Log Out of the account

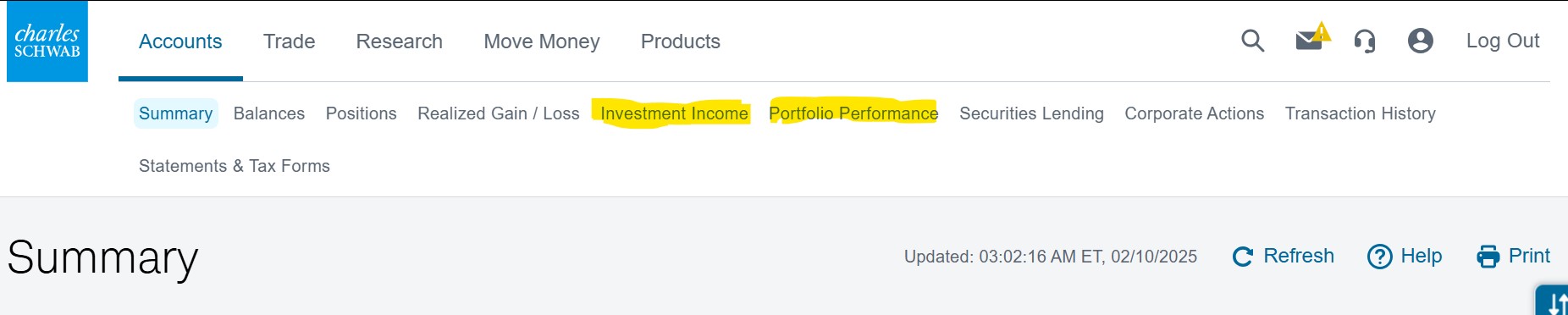click(1503, 41)
